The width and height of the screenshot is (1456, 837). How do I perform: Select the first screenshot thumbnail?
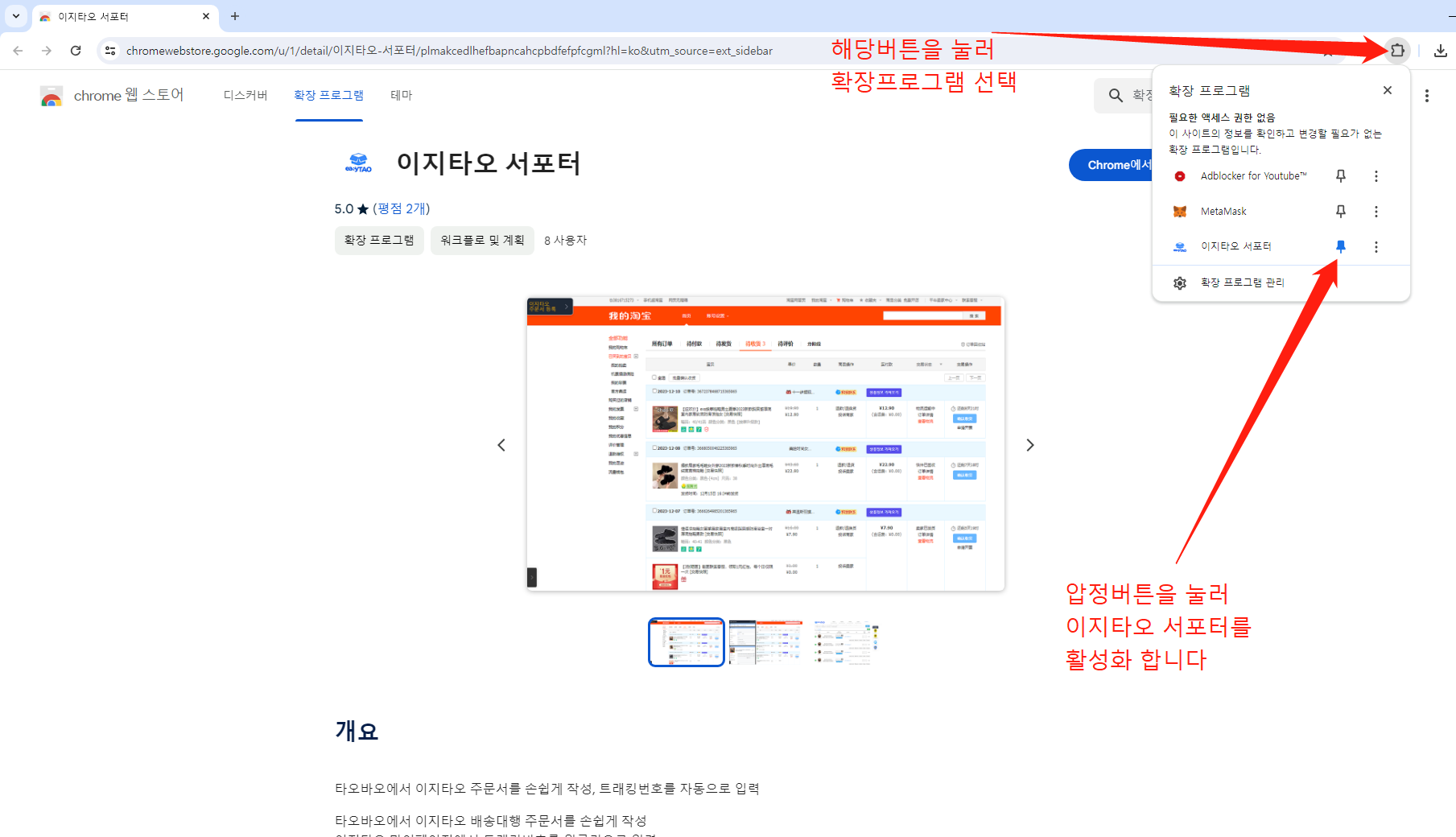point(687,642)
